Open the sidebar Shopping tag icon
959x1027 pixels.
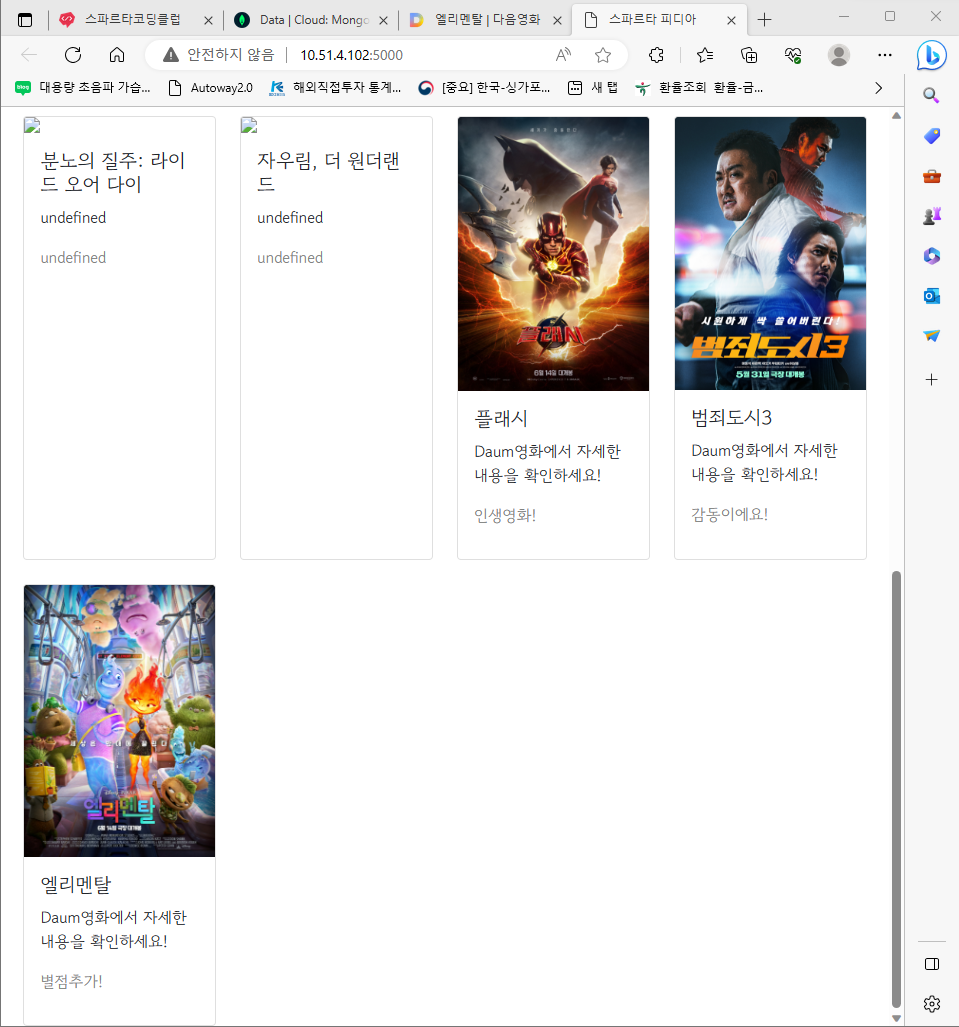pyautogui.click(x=931, y=136)
